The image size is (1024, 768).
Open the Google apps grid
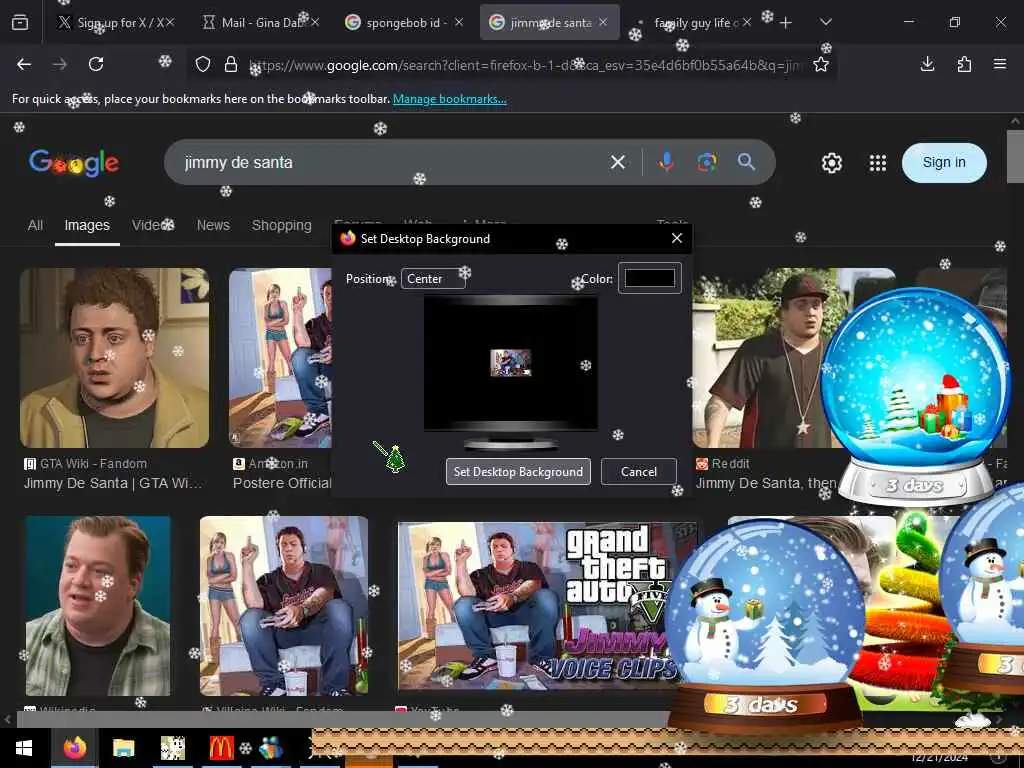878,163
